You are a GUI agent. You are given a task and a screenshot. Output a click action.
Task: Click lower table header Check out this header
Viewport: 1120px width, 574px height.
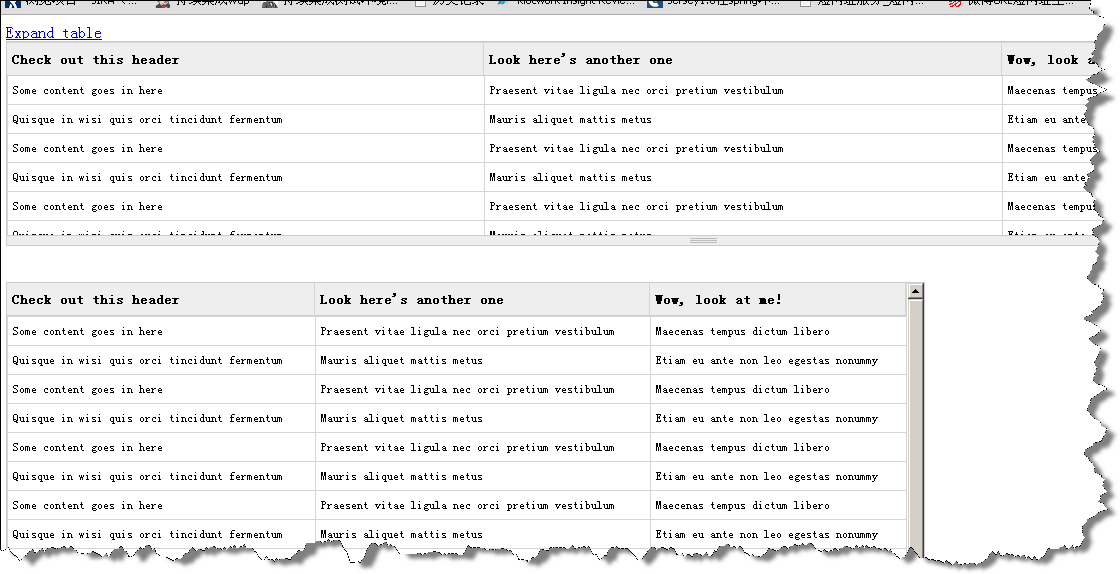(161, 300)
